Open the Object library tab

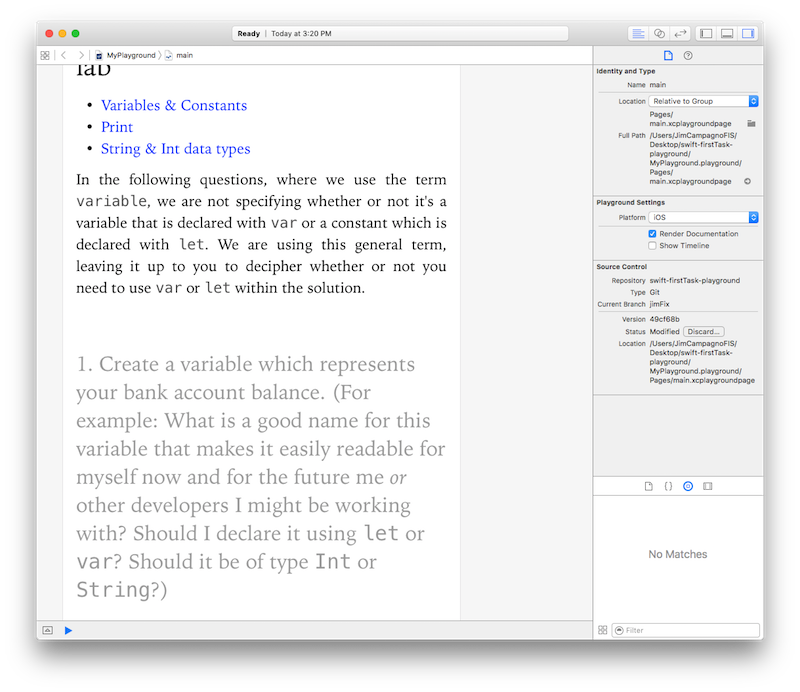tap(688, 486)
